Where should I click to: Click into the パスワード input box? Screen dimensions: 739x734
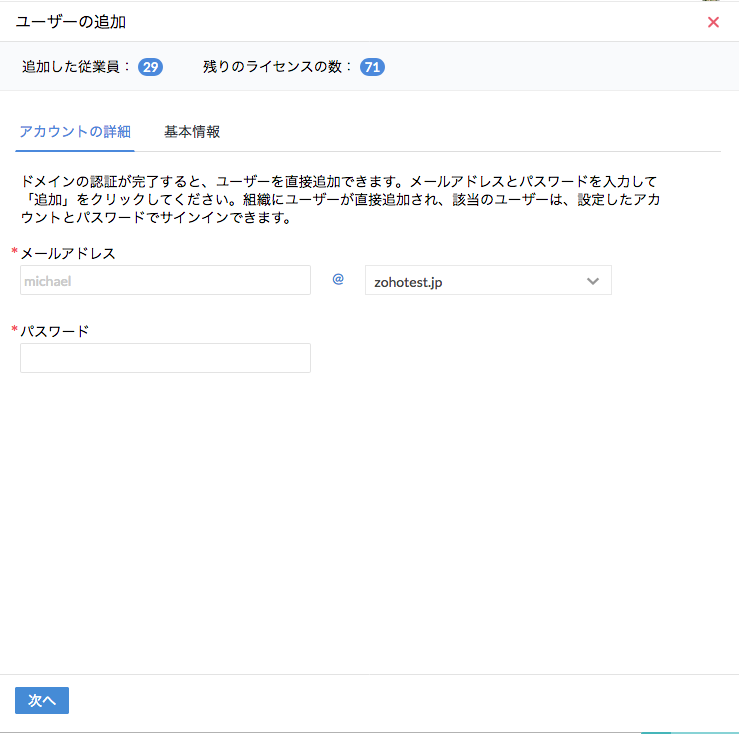coord(165,358)
